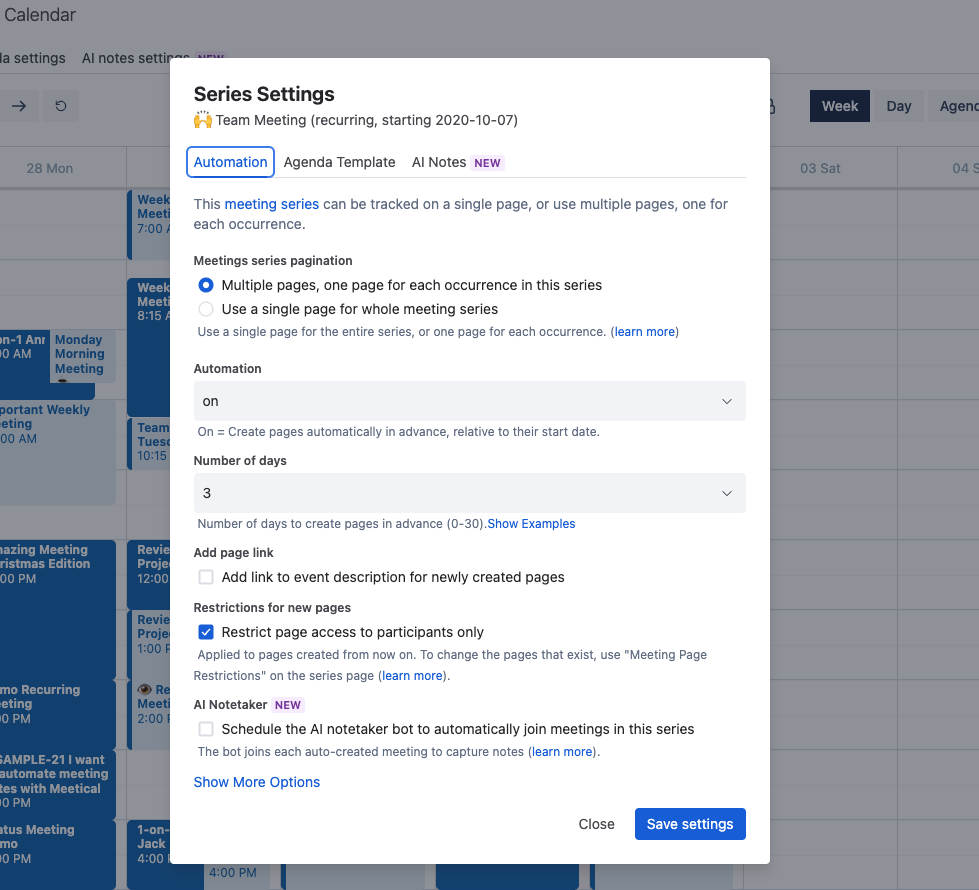Select the Automation tab
Image resolution: width=979 pixels, height=890 pixels.
pos(230,162)
